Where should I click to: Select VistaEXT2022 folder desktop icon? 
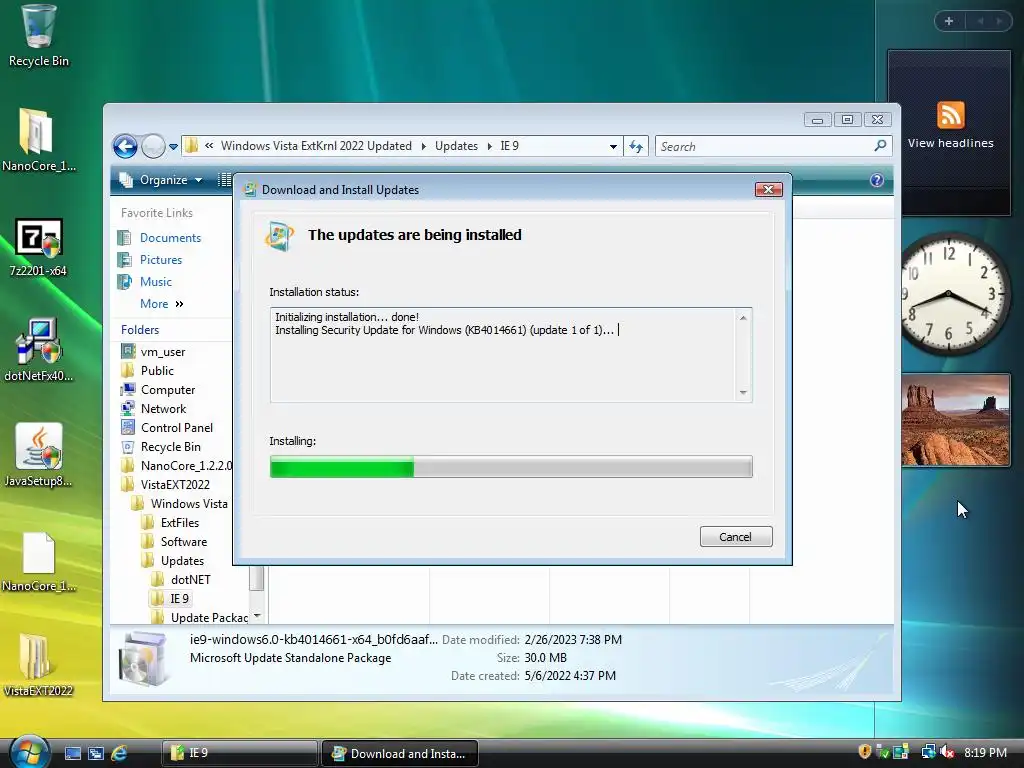click(38, 665)
